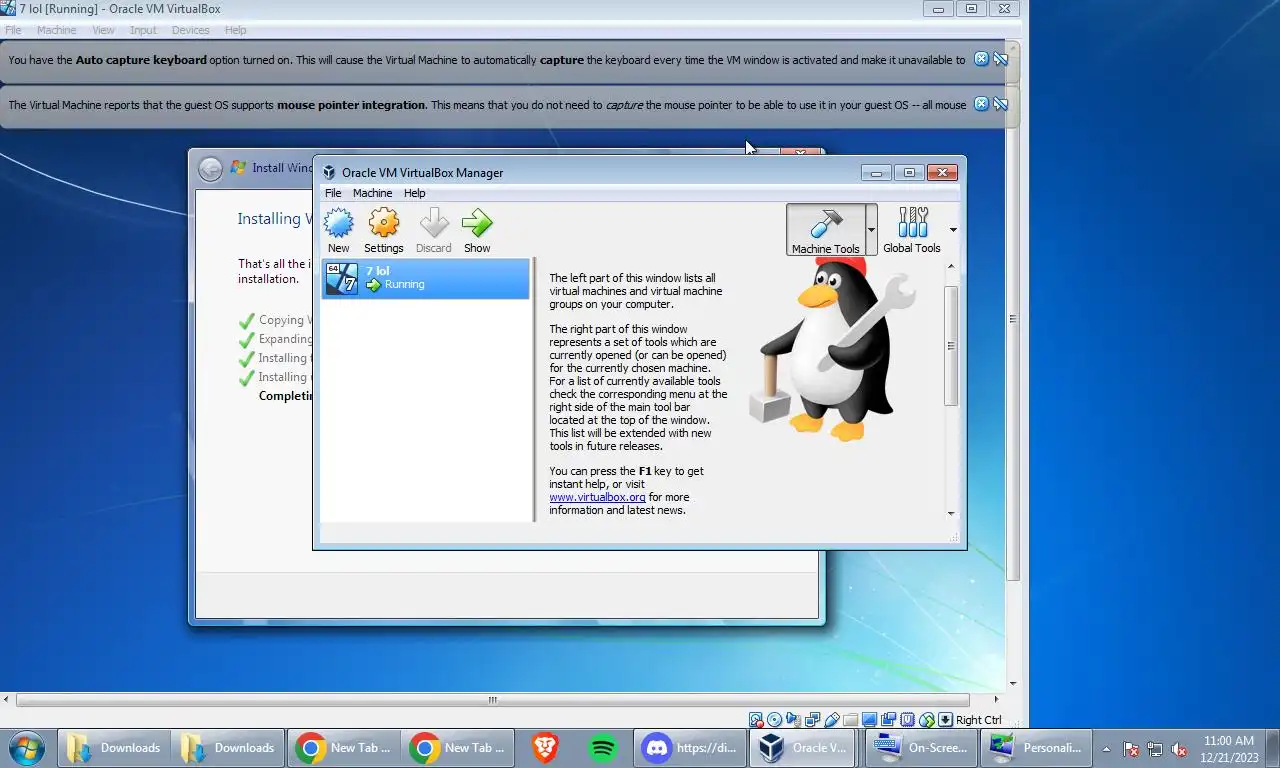Click the recording status icon in VM status bar
This screenshot has height=768, width=1280.
[x=889, y=720]
